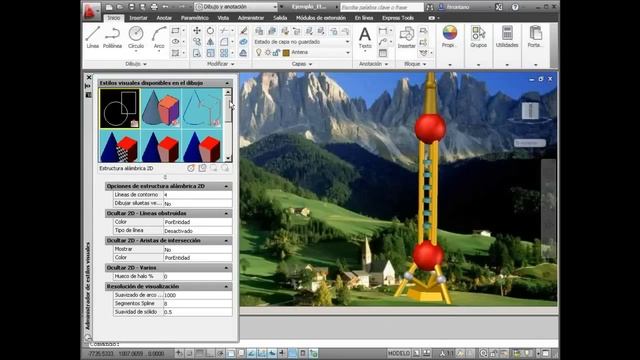
Task: Open the Estado de capa no guardado dropdown
Action: pos(302,42)
